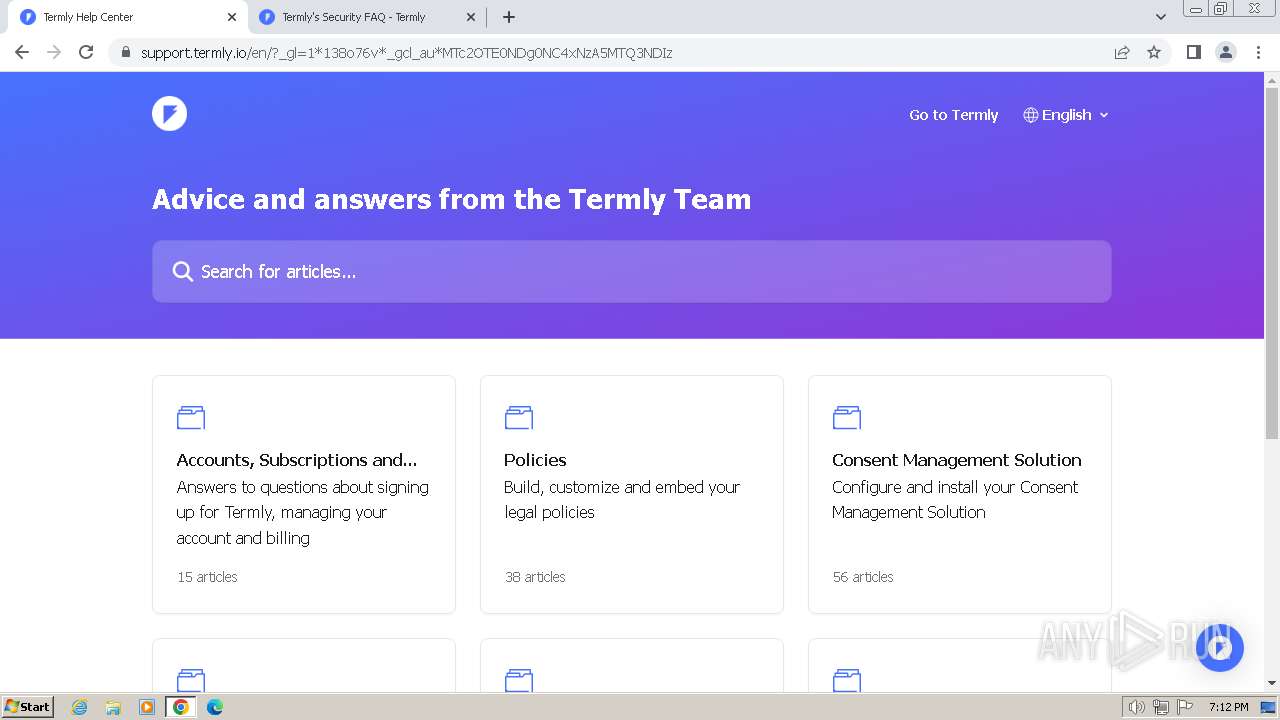The width and height of the screenshot is (1280, 720).
Task: Open Accounts, Subscriptions and... collection
Action: (304, 494)
